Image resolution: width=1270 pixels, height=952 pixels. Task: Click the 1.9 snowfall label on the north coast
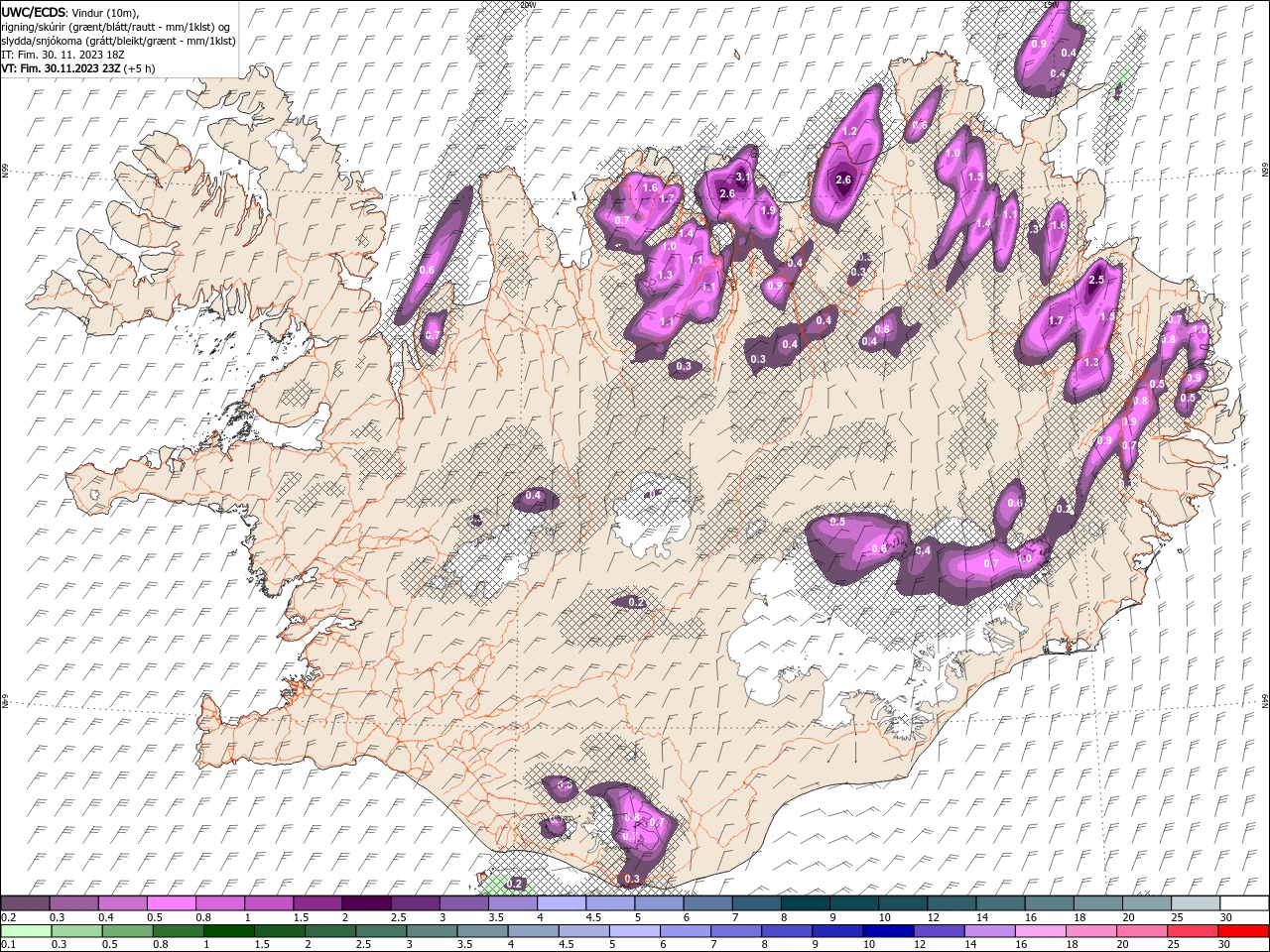point(767,210)
